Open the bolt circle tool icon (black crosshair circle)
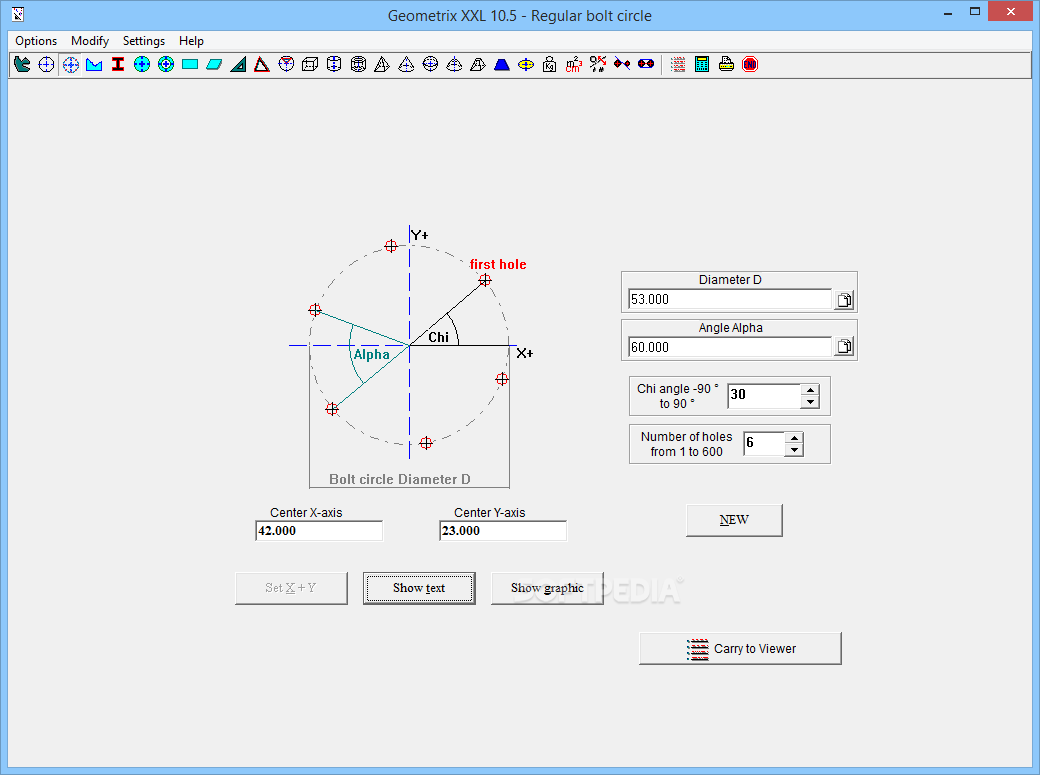 click(x=46, y=64)
